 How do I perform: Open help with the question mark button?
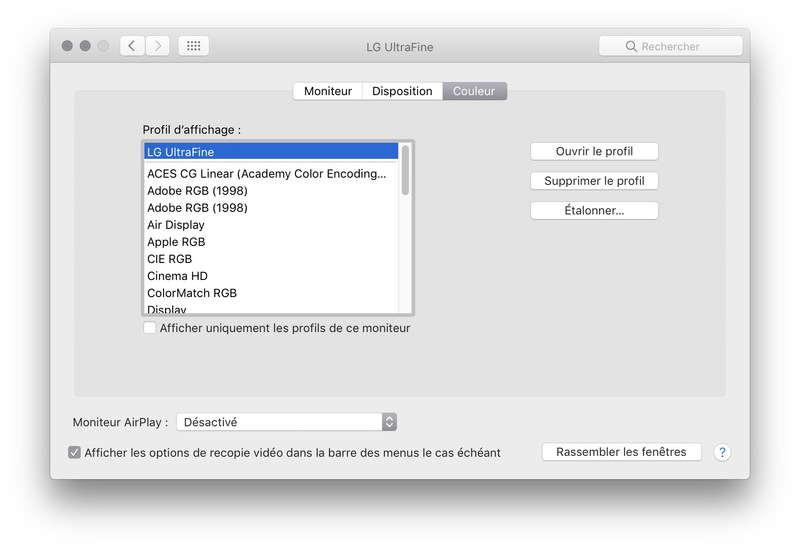coord(722,452)
